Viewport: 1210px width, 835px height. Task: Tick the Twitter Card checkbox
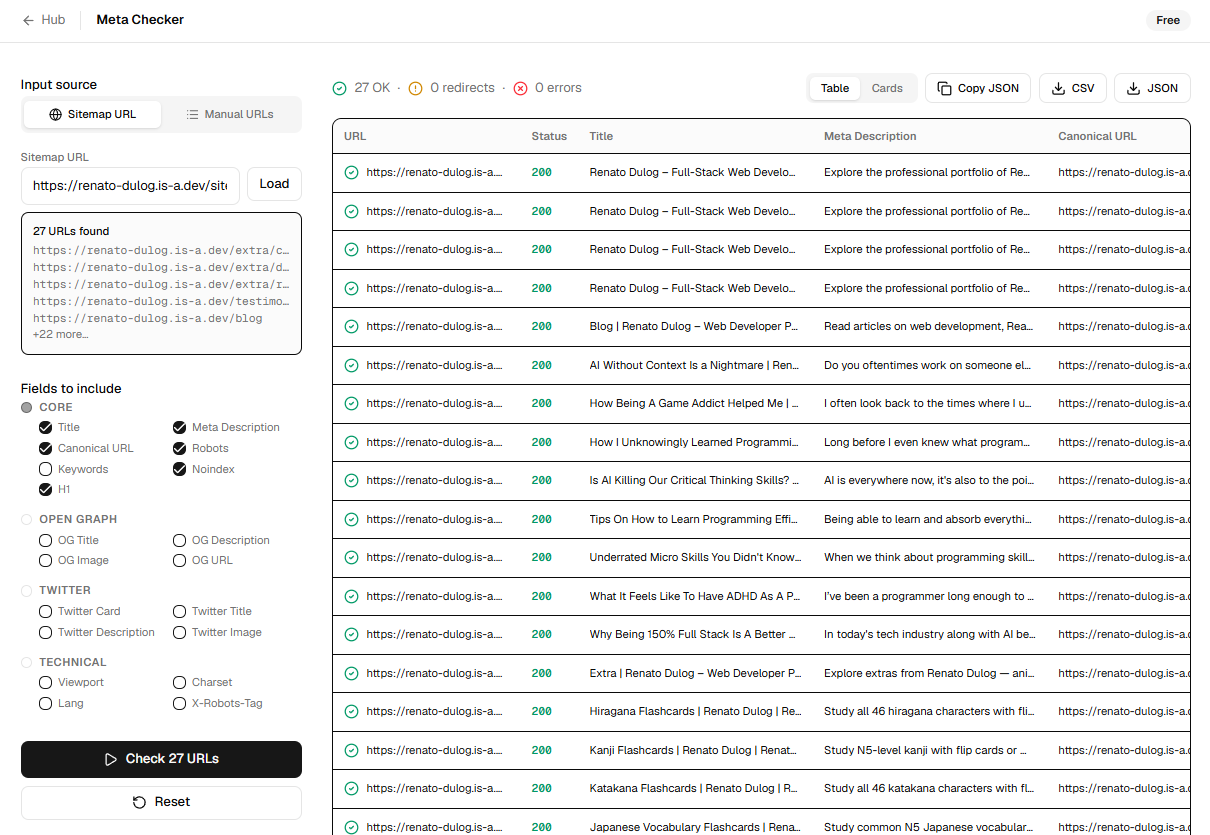tap(45, 611)
